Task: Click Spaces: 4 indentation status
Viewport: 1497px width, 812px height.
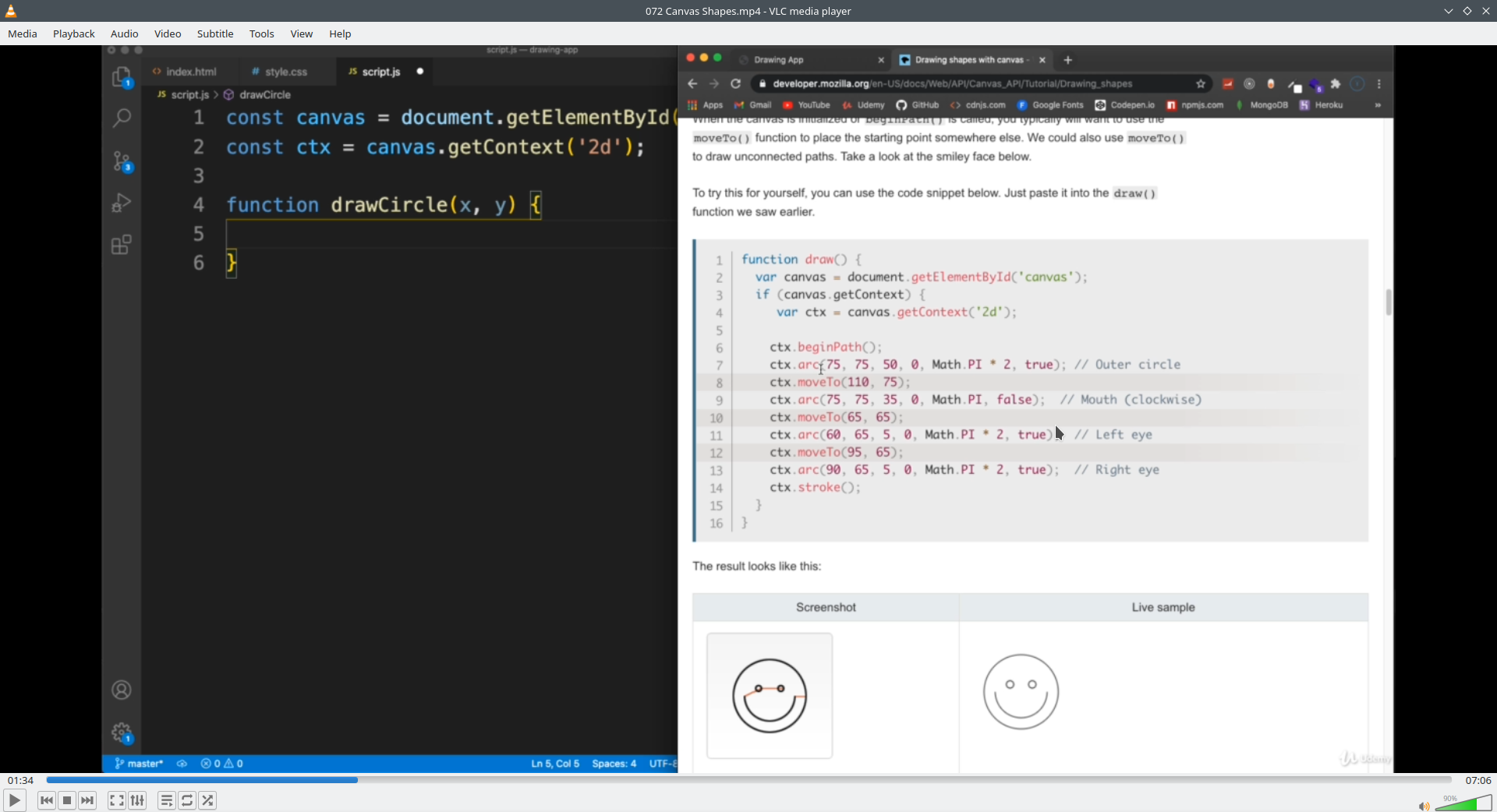Action: coord(614,764)
